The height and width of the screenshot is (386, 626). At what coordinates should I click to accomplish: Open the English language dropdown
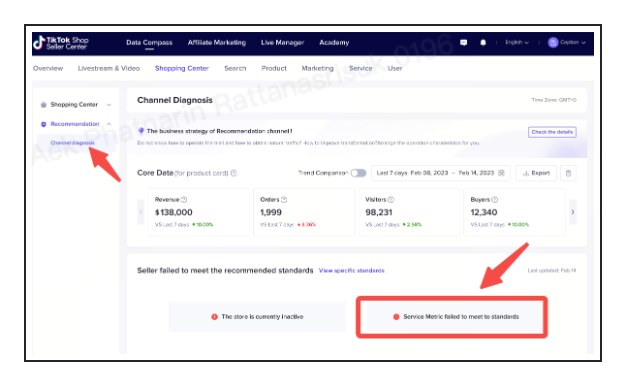click(517, 42)
